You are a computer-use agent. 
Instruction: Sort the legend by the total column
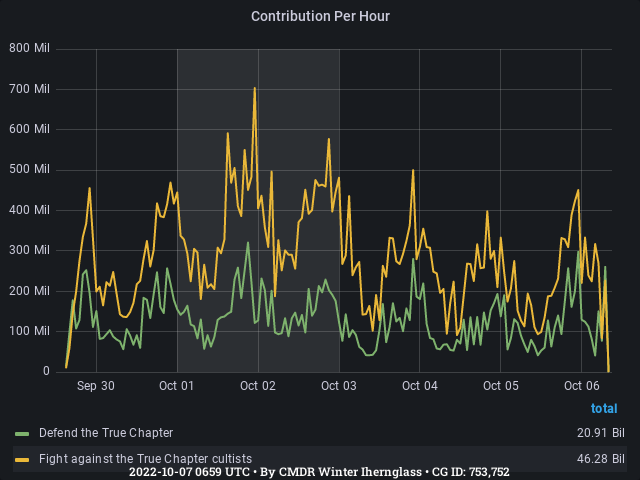pos(603,408)
